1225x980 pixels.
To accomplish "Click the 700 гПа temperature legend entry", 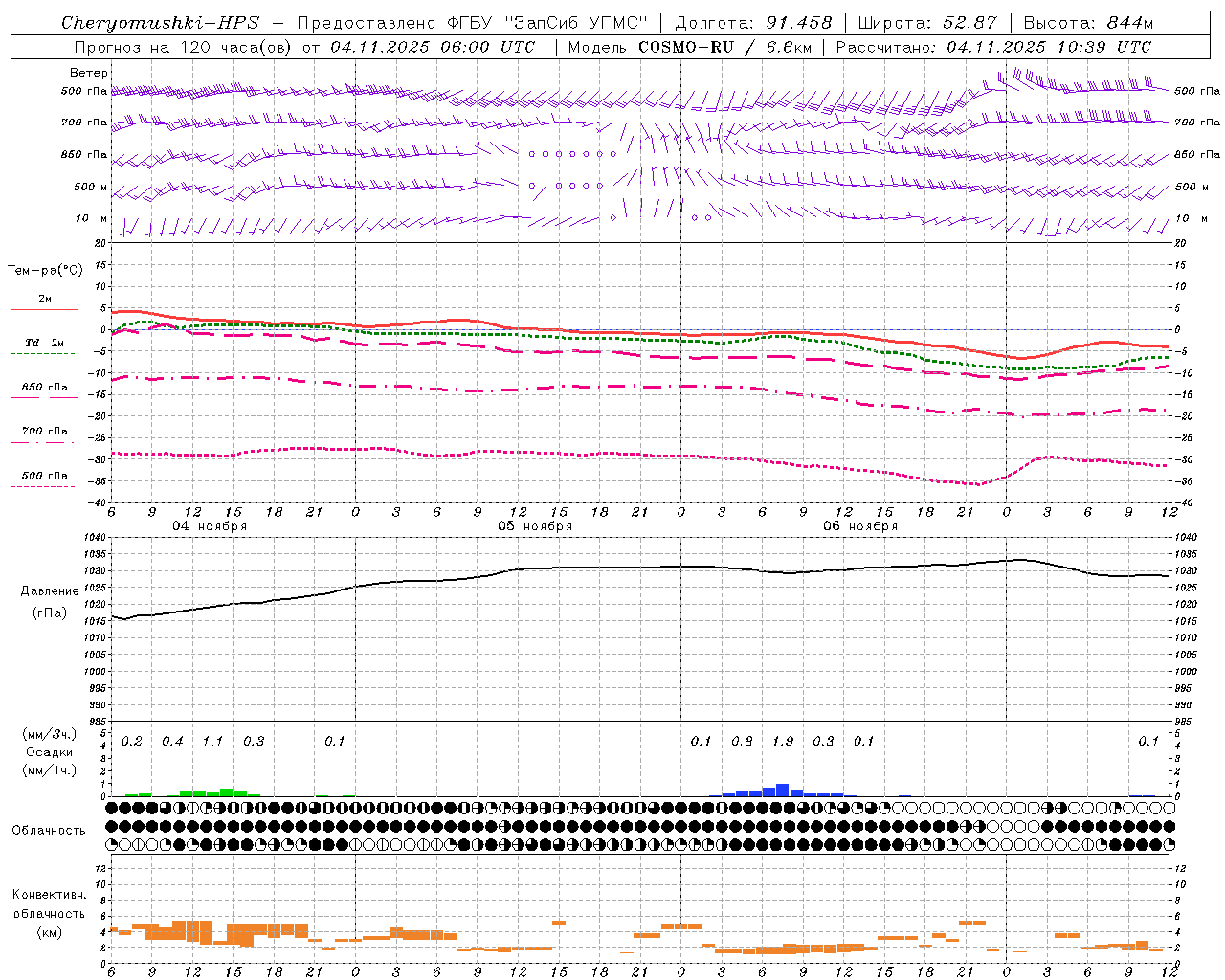I will point(44,432).
